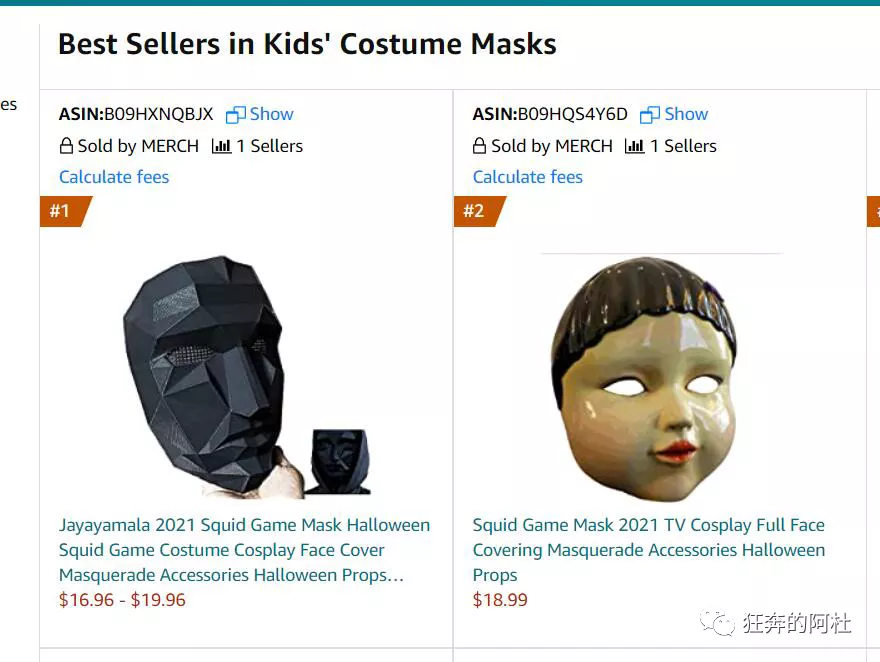Click the lock icon on the #1 product

[x=66, y=146]
